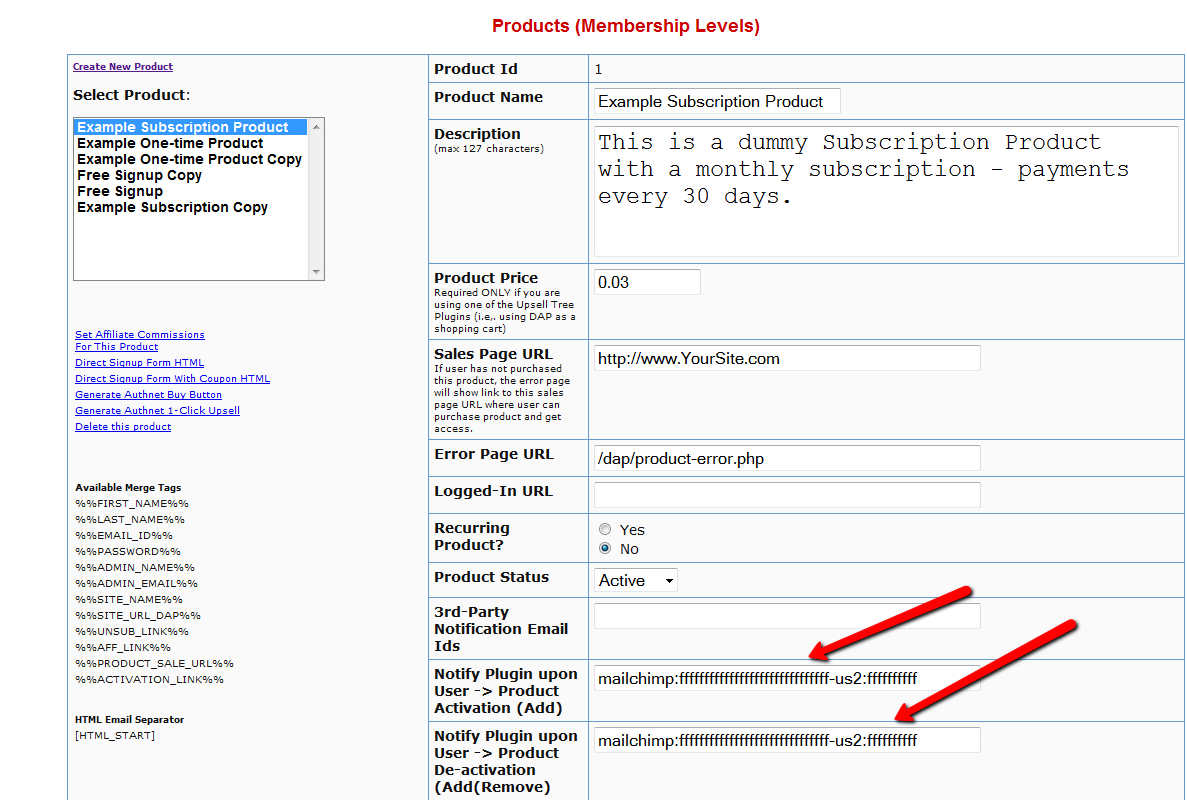The image size is (1187, 800).
Task: Choose Example Subscription Copy from list
Action: 172,207
